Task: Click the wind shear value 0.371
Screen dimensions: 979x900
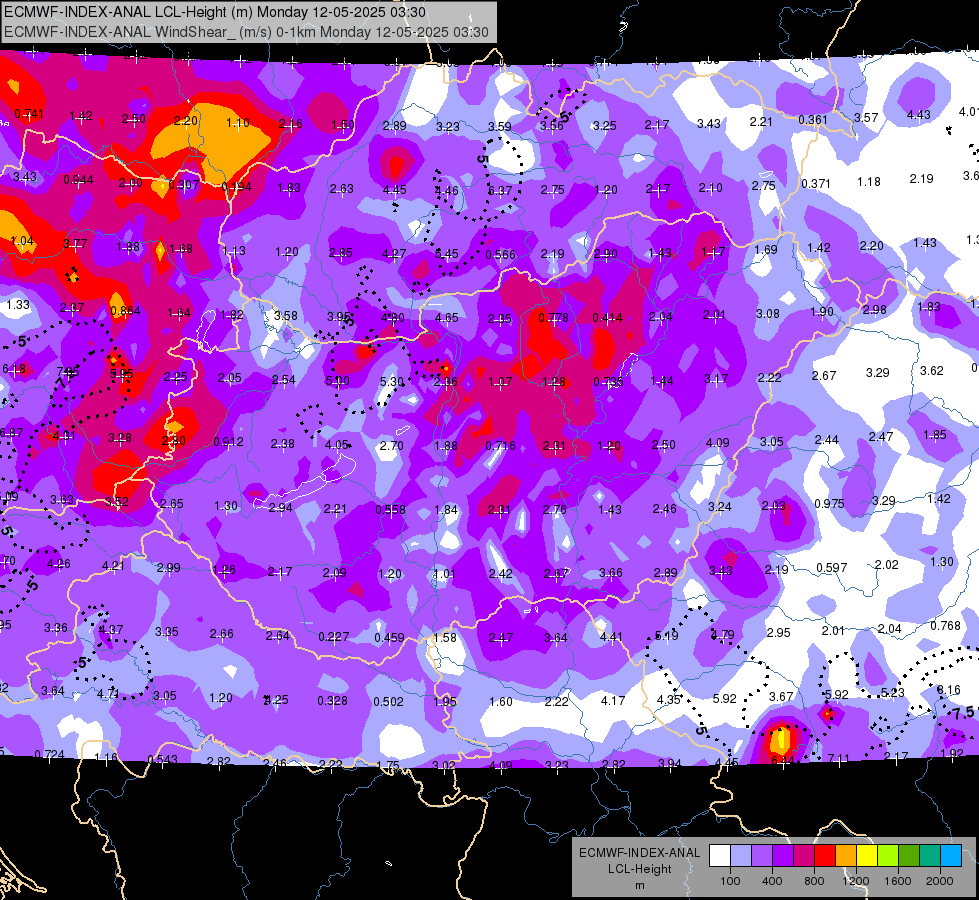Action: (x=816, y=184)
